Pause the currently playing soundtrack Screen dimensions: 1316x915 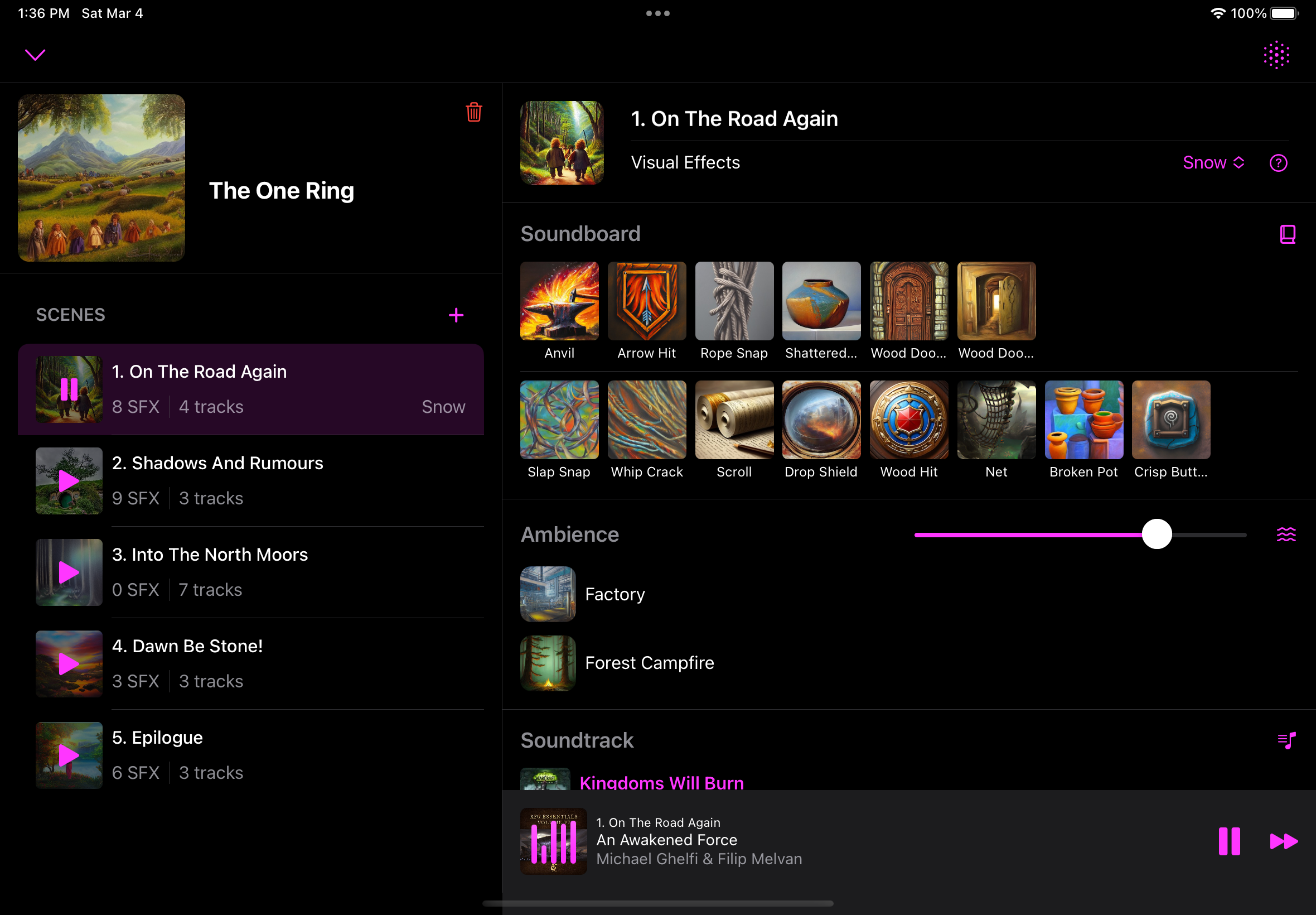coord(1229,841)
